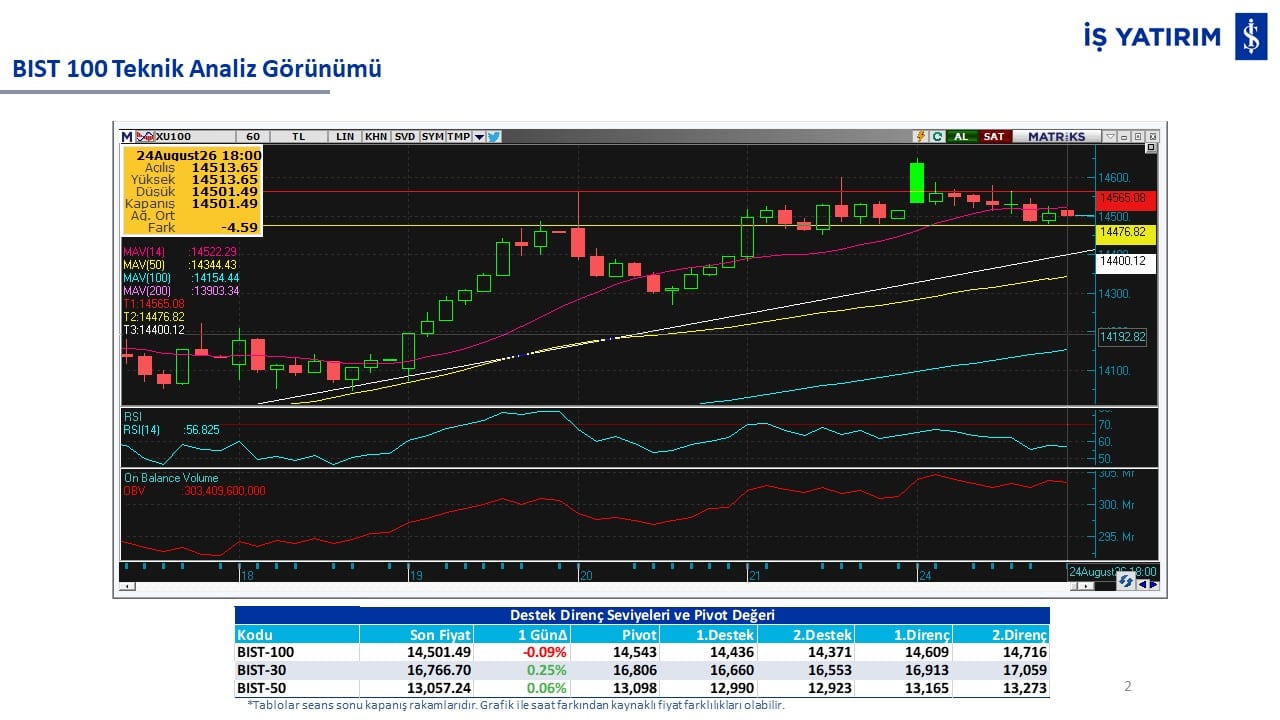The width and height of the screenshot is (1280, 720).
Task: Click the 14600 price axis label
Action: pos(1113,178)
